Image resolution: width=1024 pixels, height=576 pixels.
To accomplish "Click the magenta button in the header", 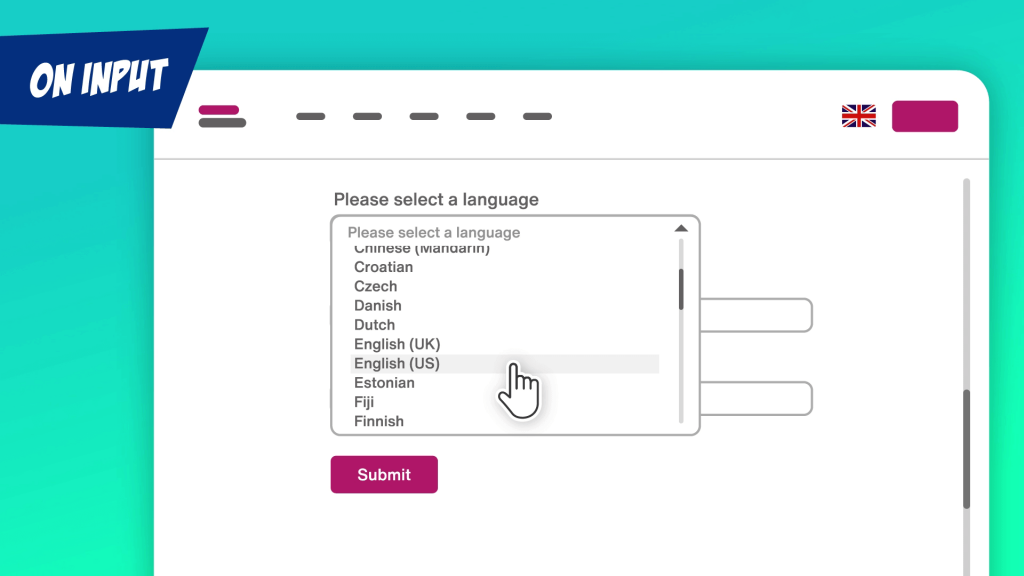I will [925, 116].
